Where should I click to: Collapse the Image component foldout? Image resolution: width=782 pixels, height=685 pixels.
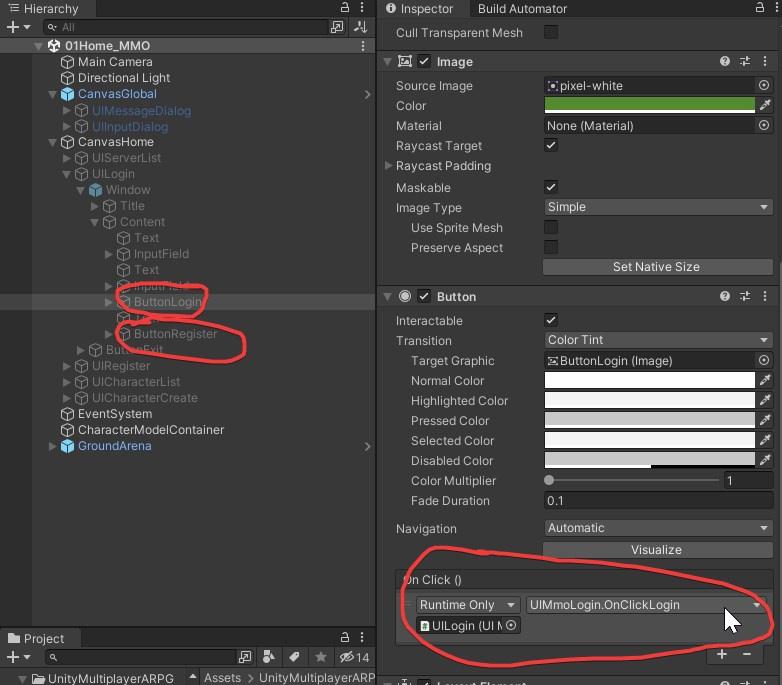tap(388, 61)
